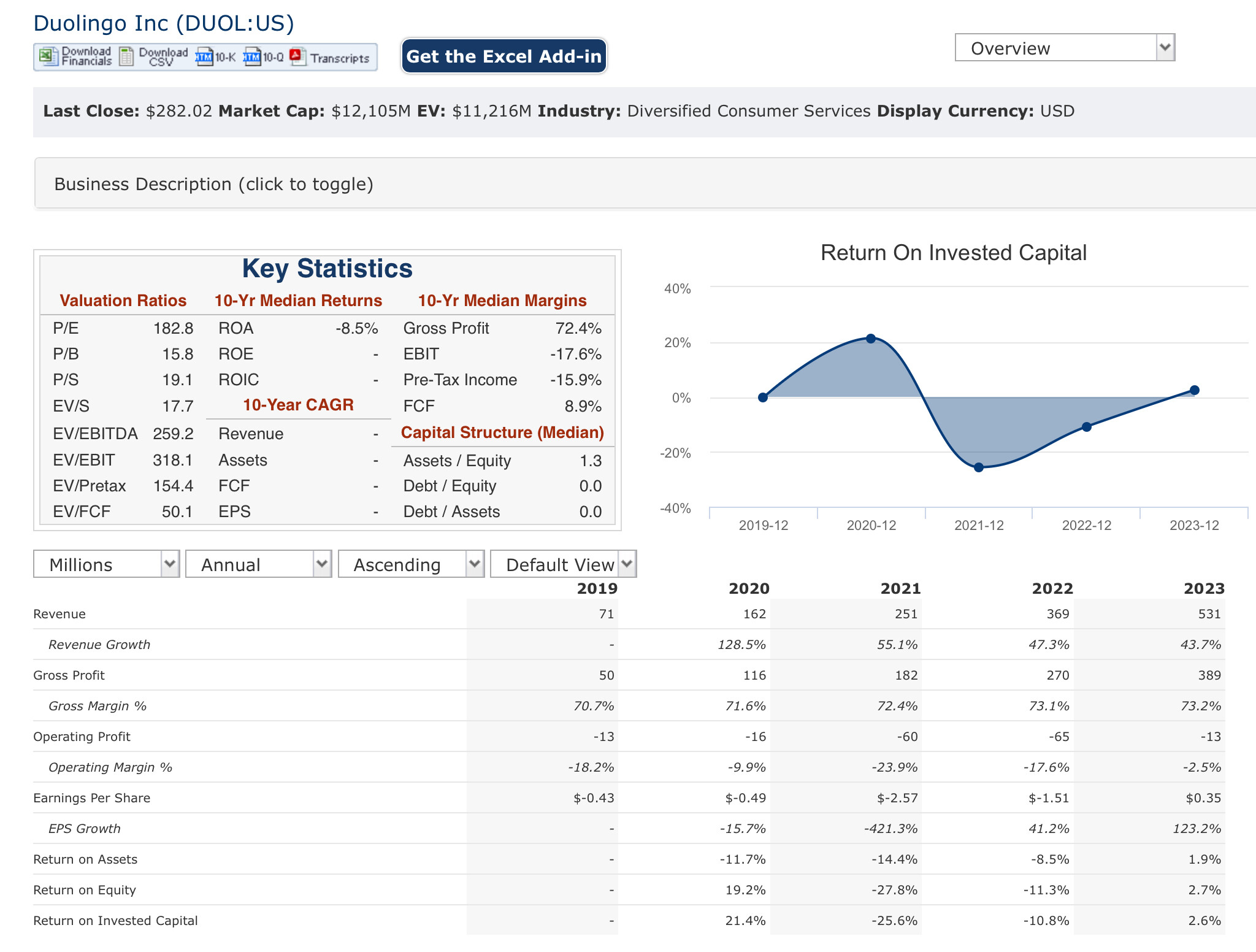Click the Get the Excel Add-in button

tap(504, 56)
